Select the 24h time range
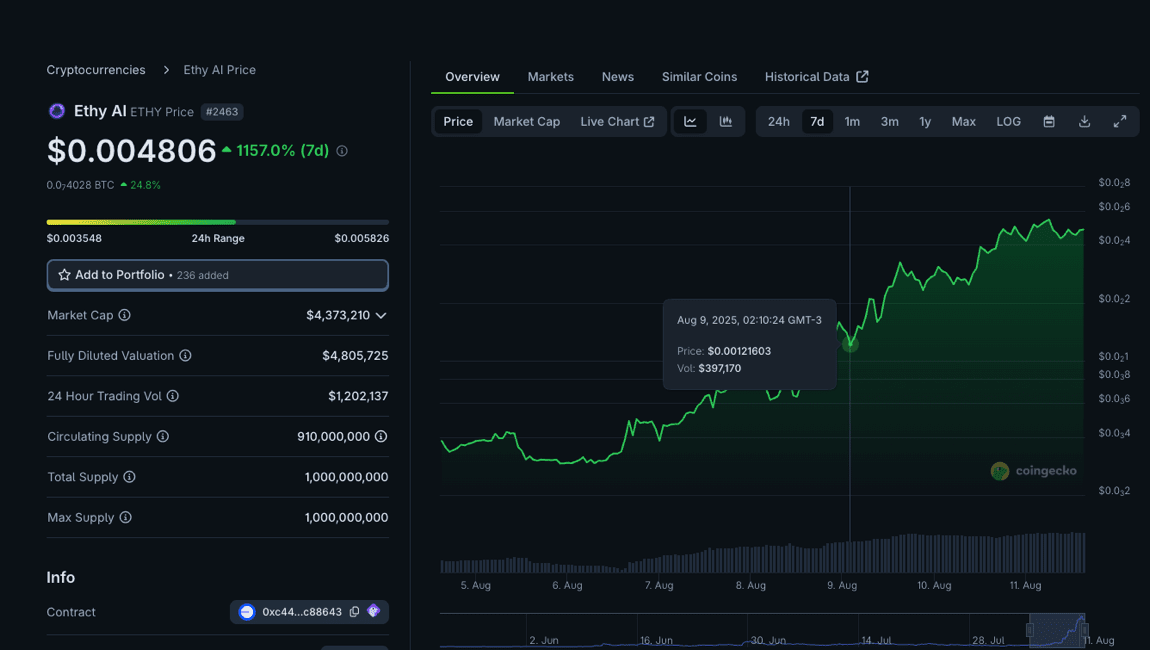Screen dimensions: 1150x650 pos(778,121)
